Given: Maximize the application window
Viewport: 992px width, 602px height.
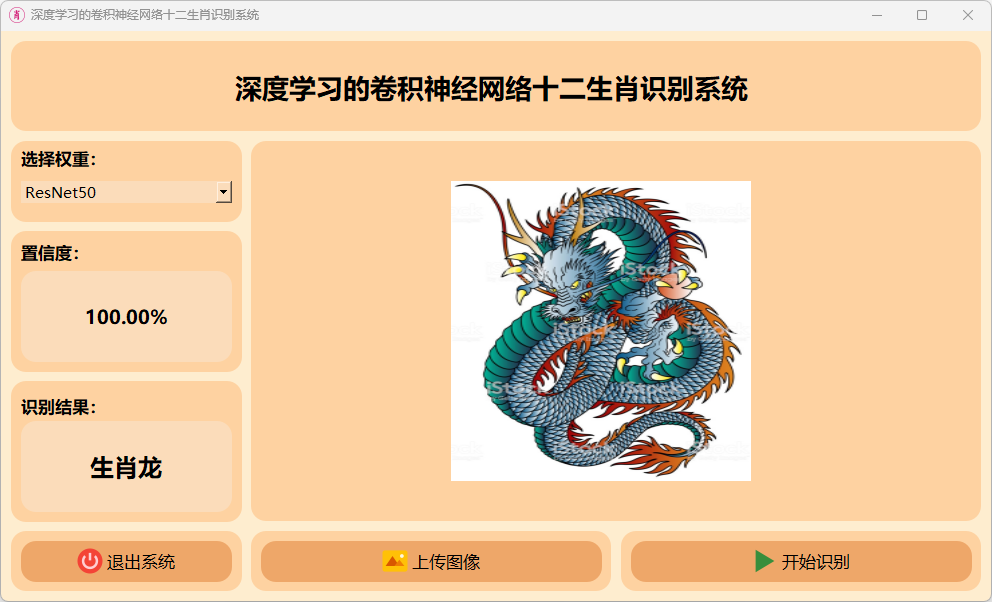Looking at the screenshot, I should tap(922, 15).
